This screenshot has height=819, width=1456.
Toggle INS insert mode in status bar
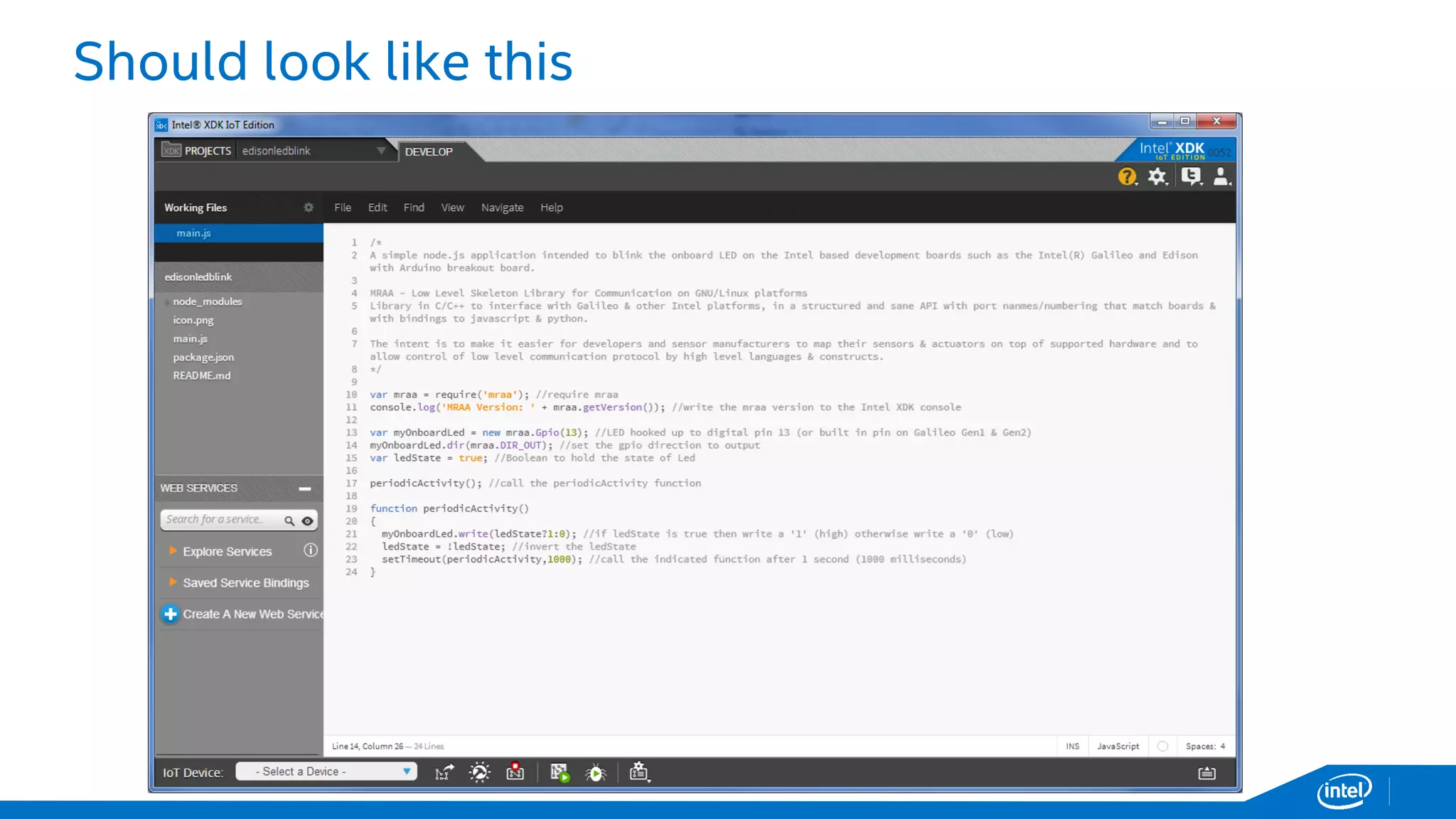point(1072,746)
